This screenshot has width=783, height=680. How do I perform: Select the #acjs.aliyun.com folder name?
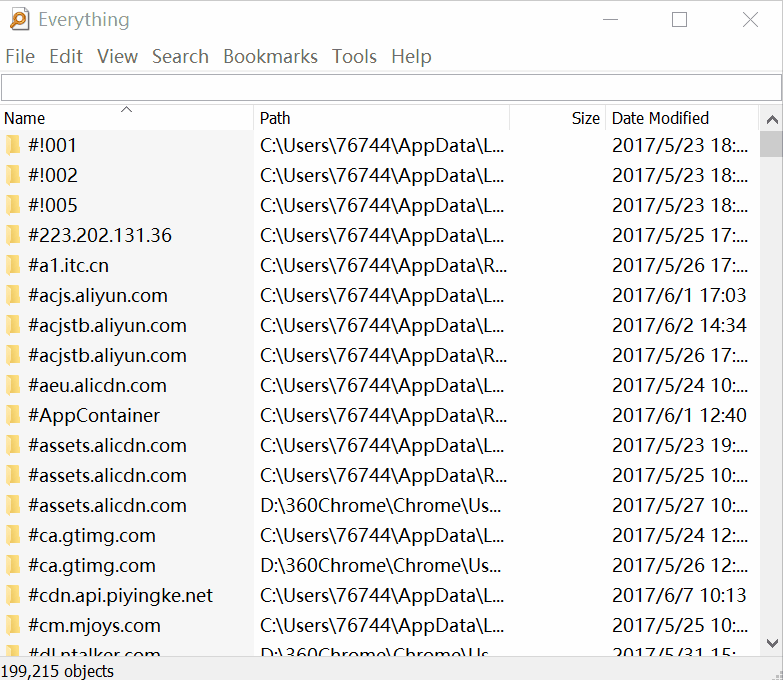click(x=98, y=296)
